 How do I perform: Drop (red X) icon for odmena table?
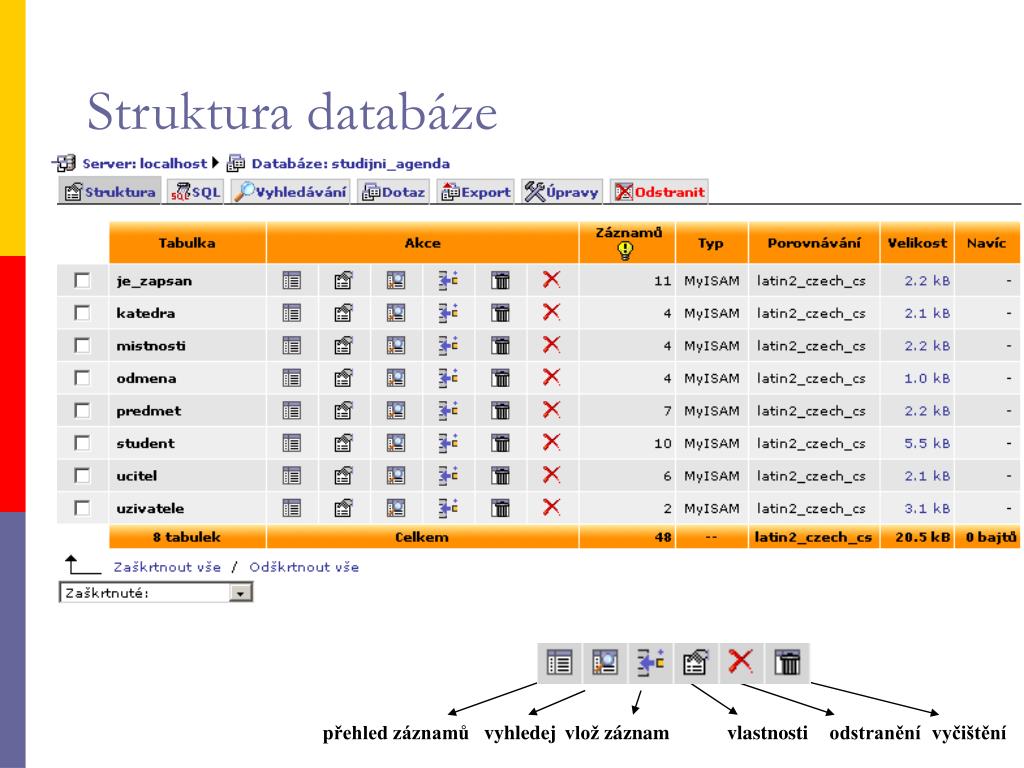(x=552, y=377)
